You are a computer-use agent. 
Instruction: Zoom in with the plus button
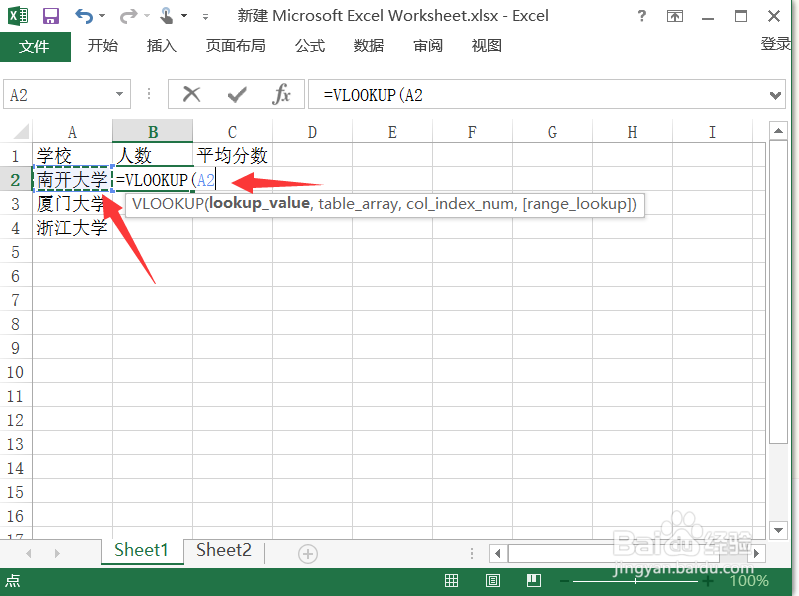tap(708, 581)
